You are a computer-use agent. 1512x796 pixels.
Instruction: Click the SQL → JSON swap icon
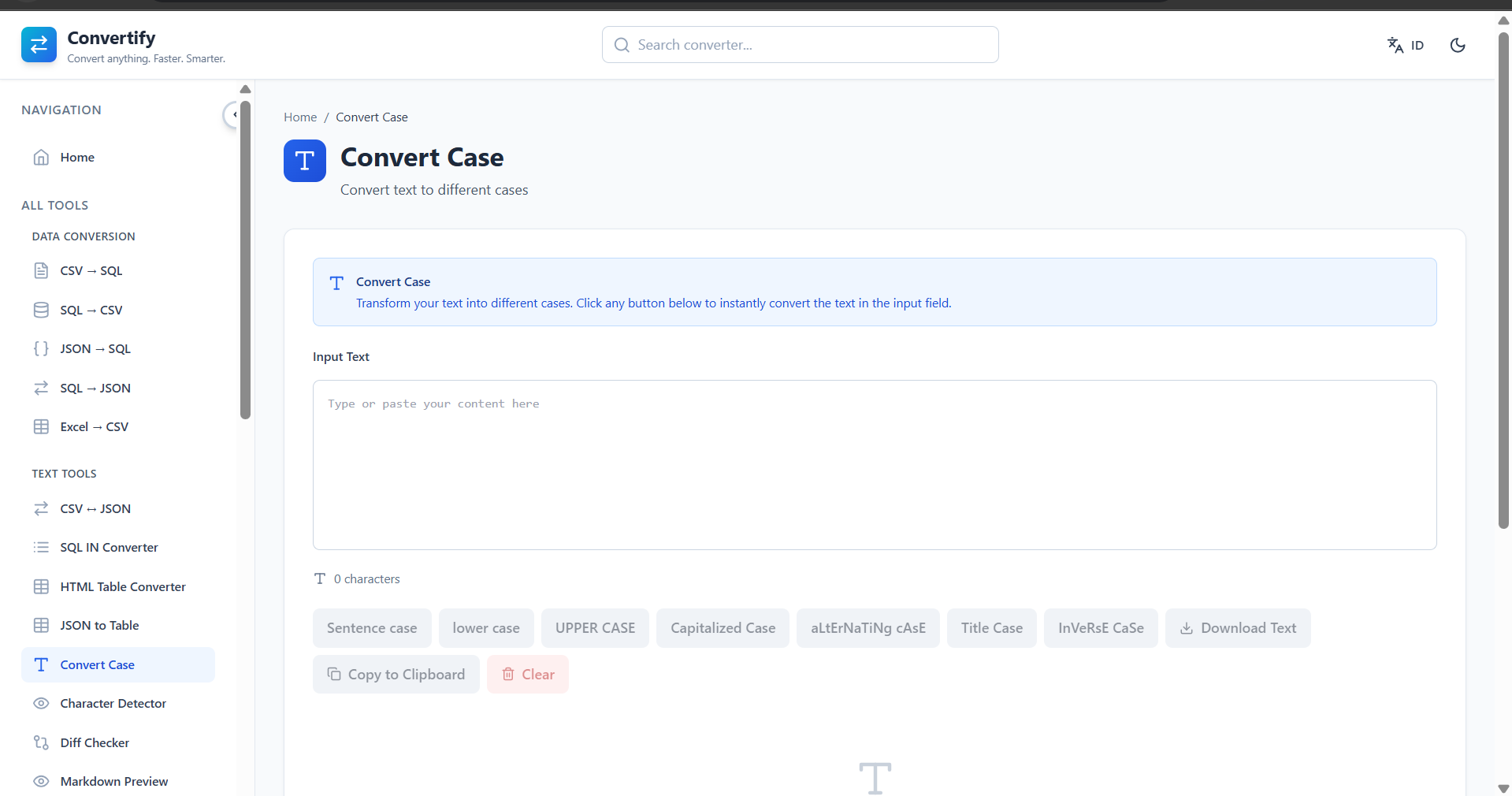pos(42,388)
